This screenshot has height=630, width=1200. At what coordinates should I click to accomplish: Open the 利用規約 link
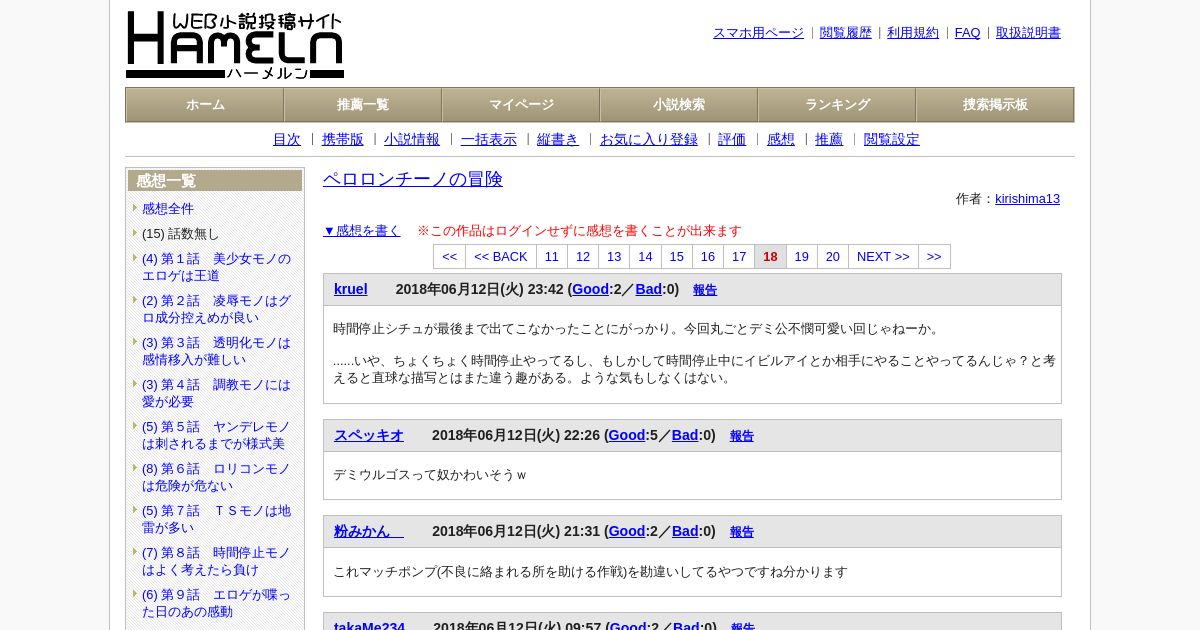(913, 33)
